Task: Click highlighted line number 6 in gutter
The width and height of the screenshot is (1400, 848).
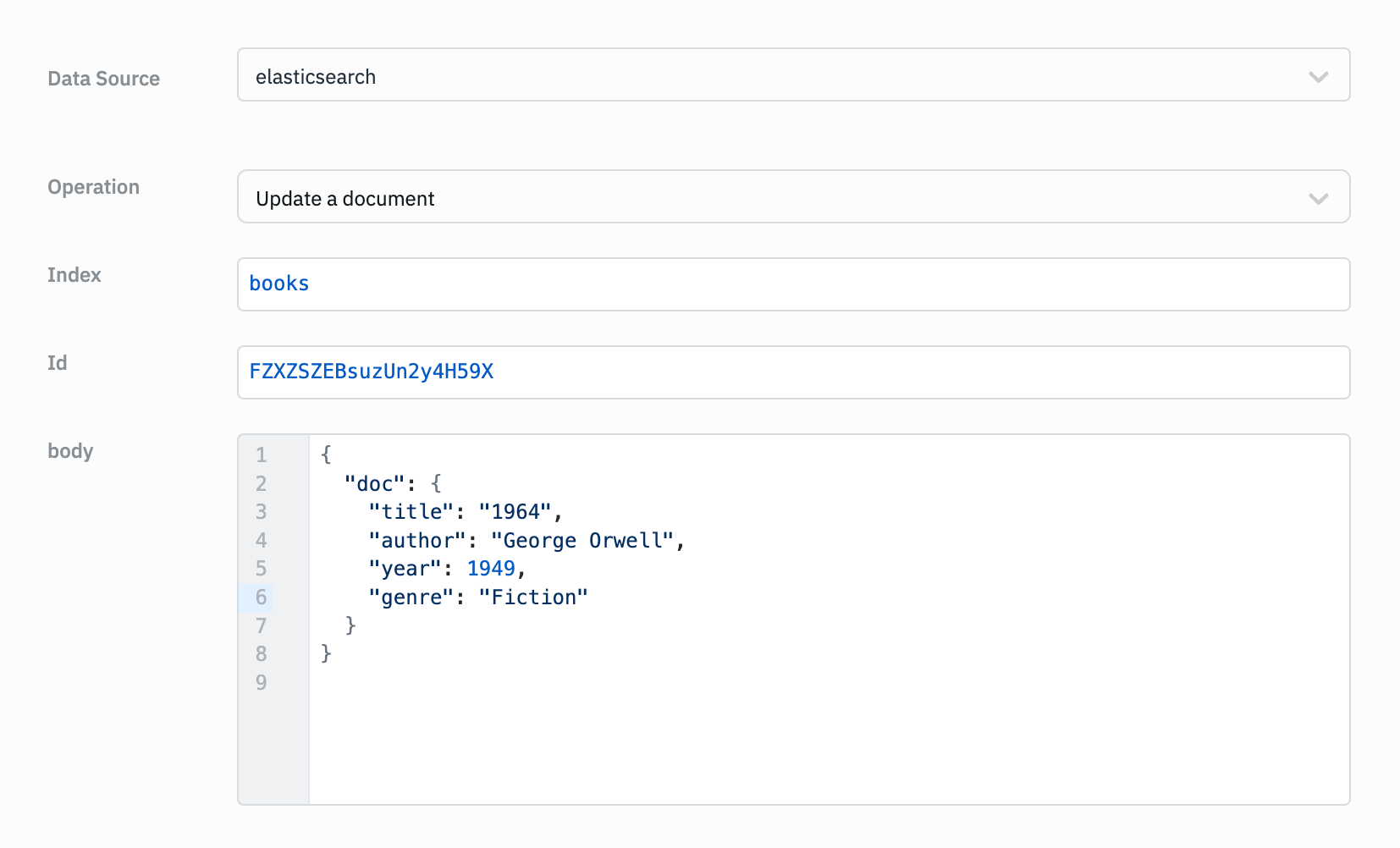Action: click(x=261, y=597)
